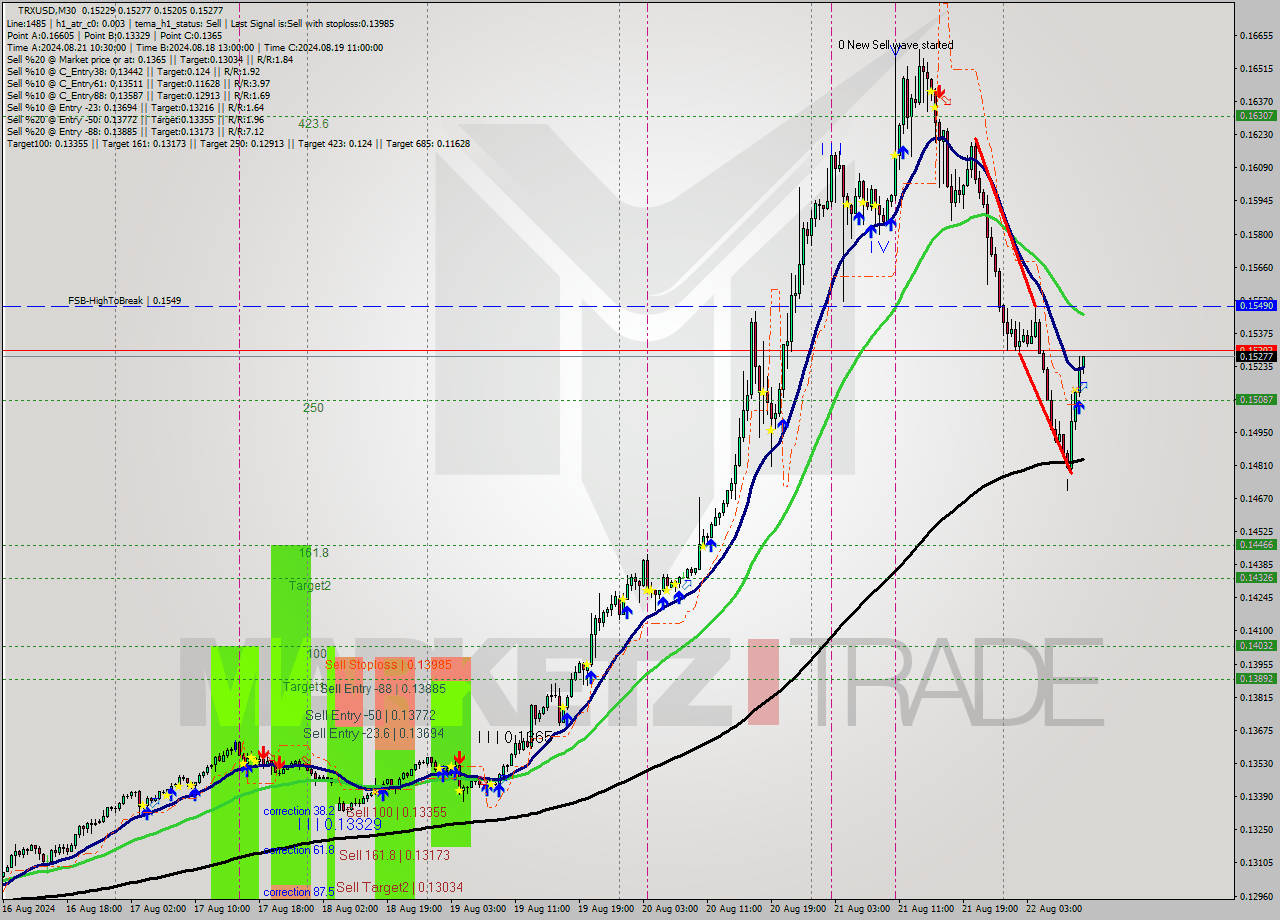Select the green 0.14032 price tag
The image size is (1280, 920).
click(x=1256, y=646)
